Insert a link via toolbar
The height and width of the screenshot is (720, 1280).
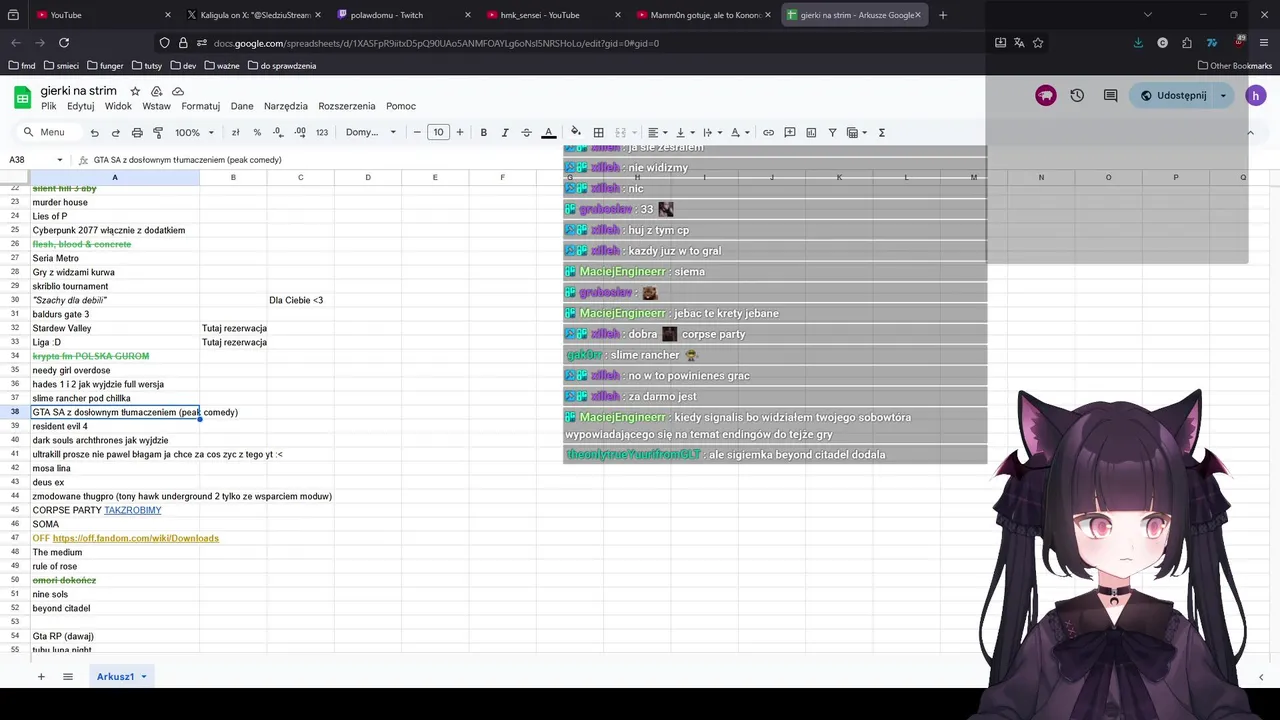tap(768, 132)
